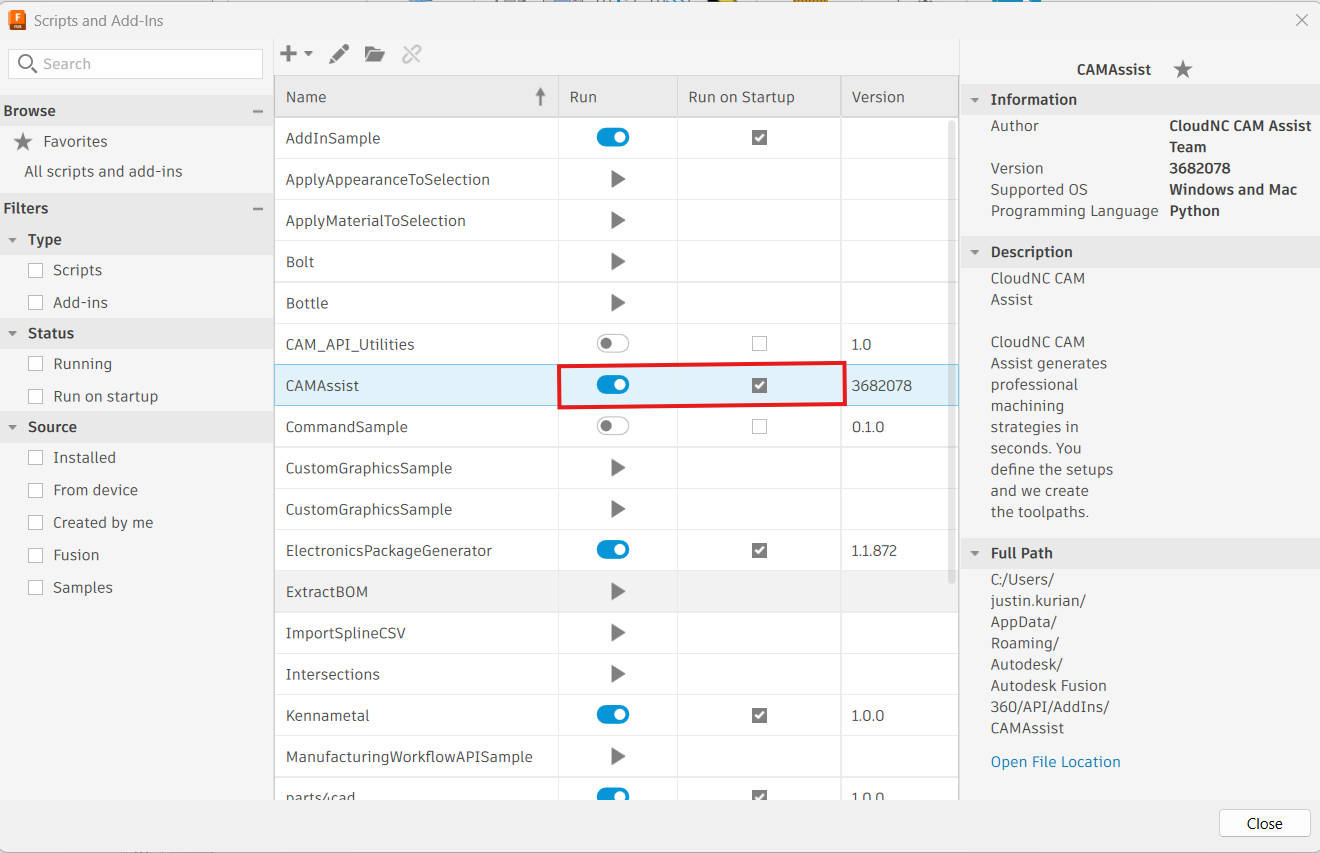This screenshot has width=1320, height=853.
Task: Collapse the Status filter group
Action: pyautogui.click(x=13, y=333)
